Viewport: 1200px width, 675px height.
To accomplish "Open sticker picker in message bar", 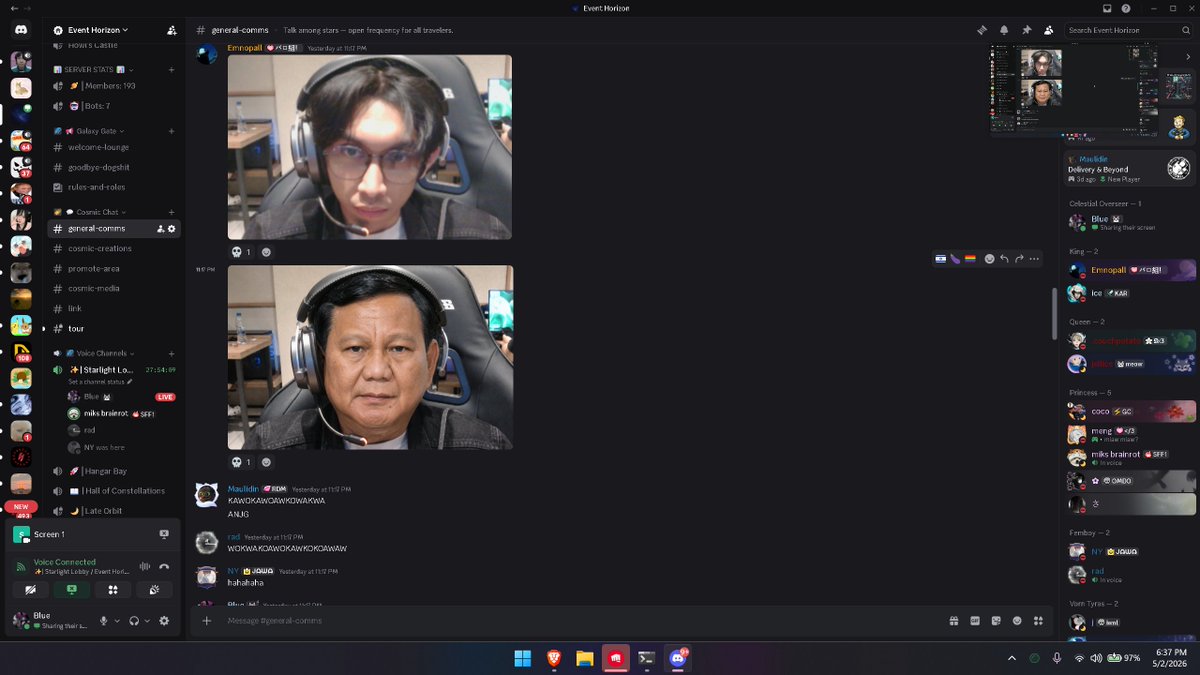I will (996, 621).
